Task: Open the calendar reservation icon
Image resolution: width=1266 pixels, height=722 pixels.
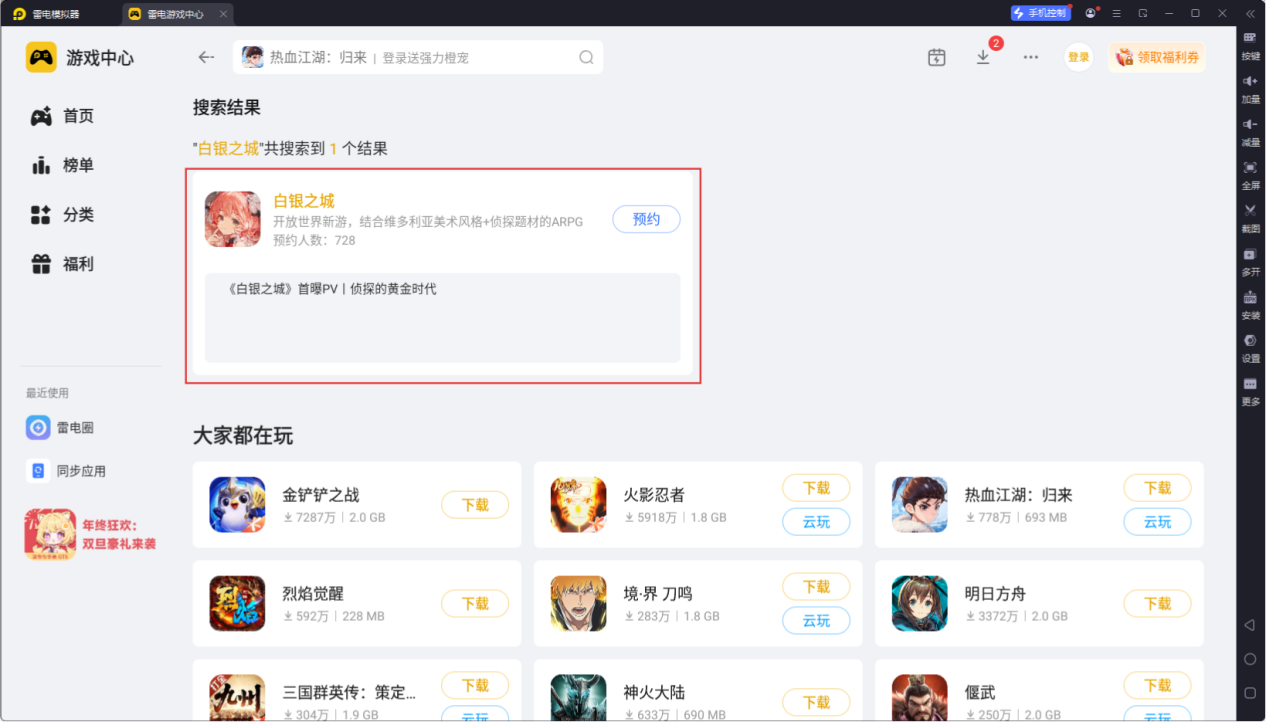Action: (936, 57)
